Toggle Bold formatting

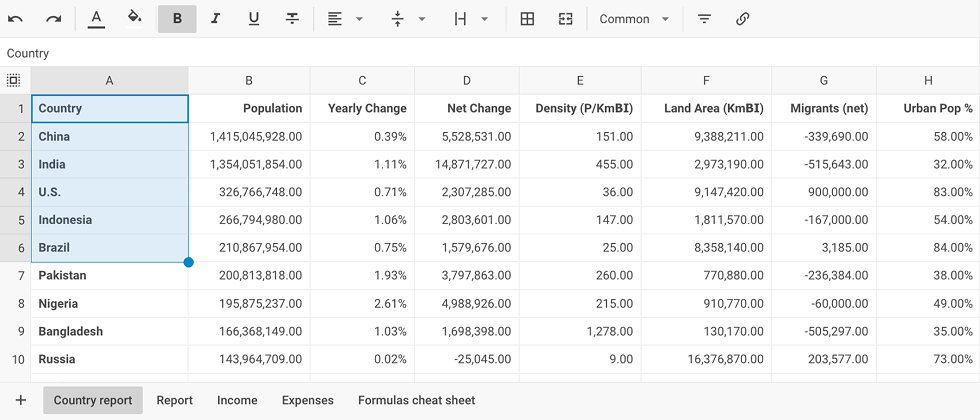tap(177, 19)
